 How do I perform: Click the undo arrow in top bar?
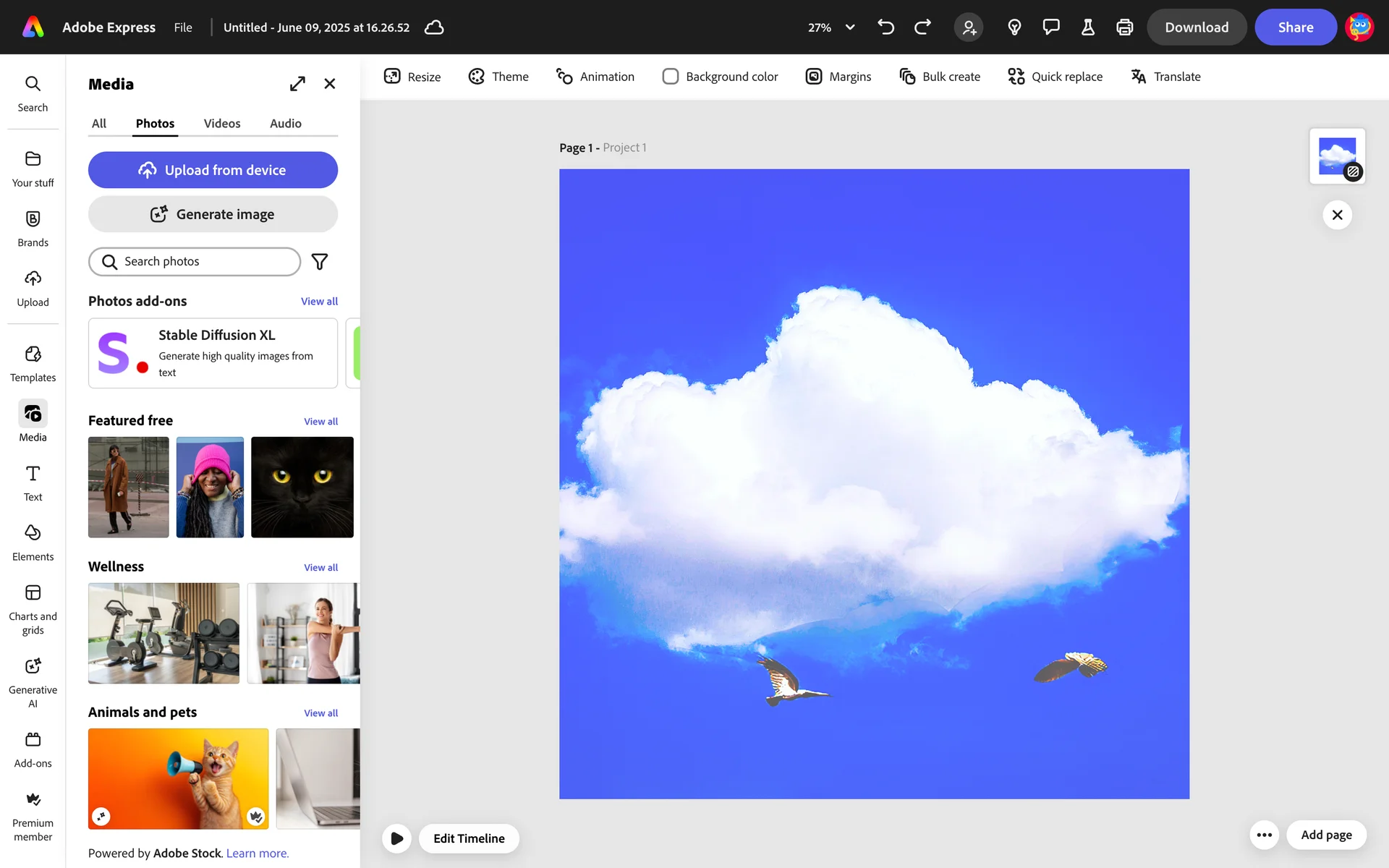(x=885, y=27)
